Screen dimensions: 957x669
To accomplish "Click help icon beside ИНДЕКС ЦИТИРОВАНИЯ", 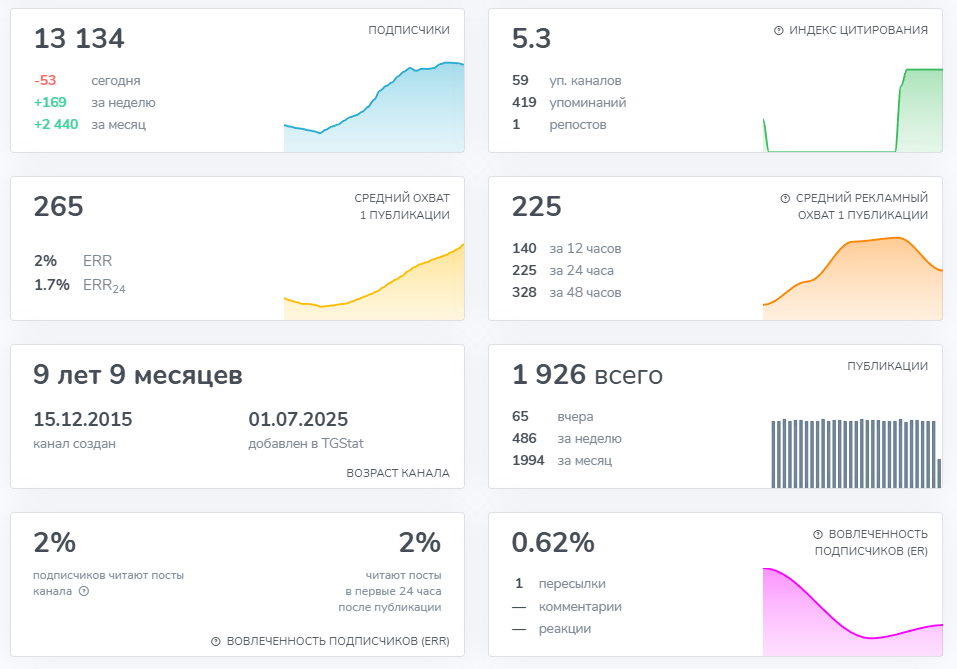I will (778, 31).
